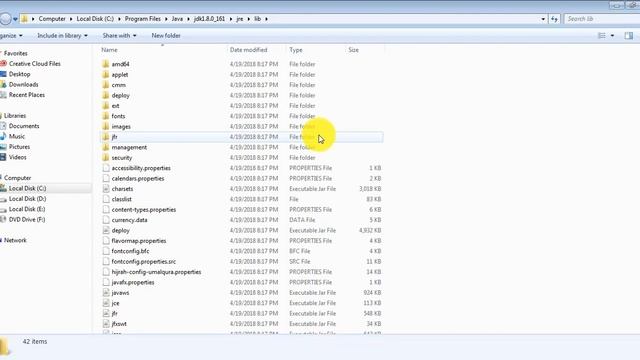The image size is (640, 360).
Task: Click the change view button
Action: [x=602, y=36]
